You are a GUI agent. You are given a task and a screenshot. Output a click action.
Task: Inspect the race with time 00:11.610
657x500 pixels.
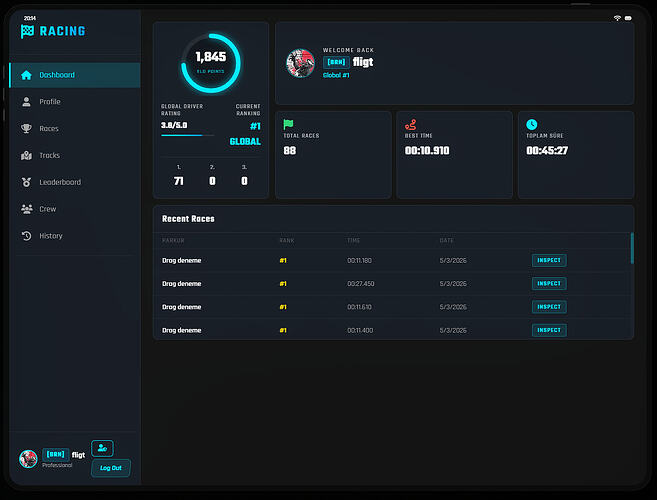point(549,307)
